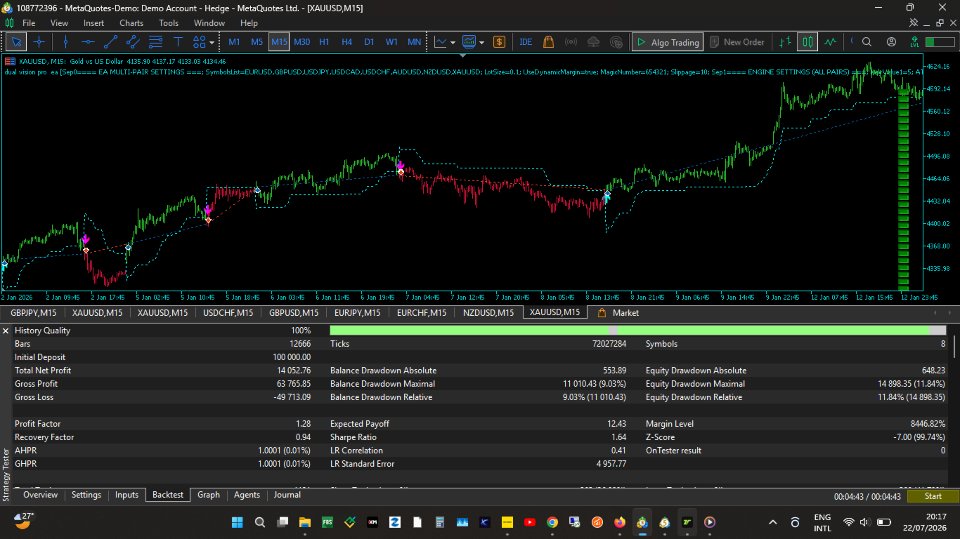Screen dimensions: 960x539
Task: Switch to the NZDUSD,M15 chart tab
Action: coord(488,312)
